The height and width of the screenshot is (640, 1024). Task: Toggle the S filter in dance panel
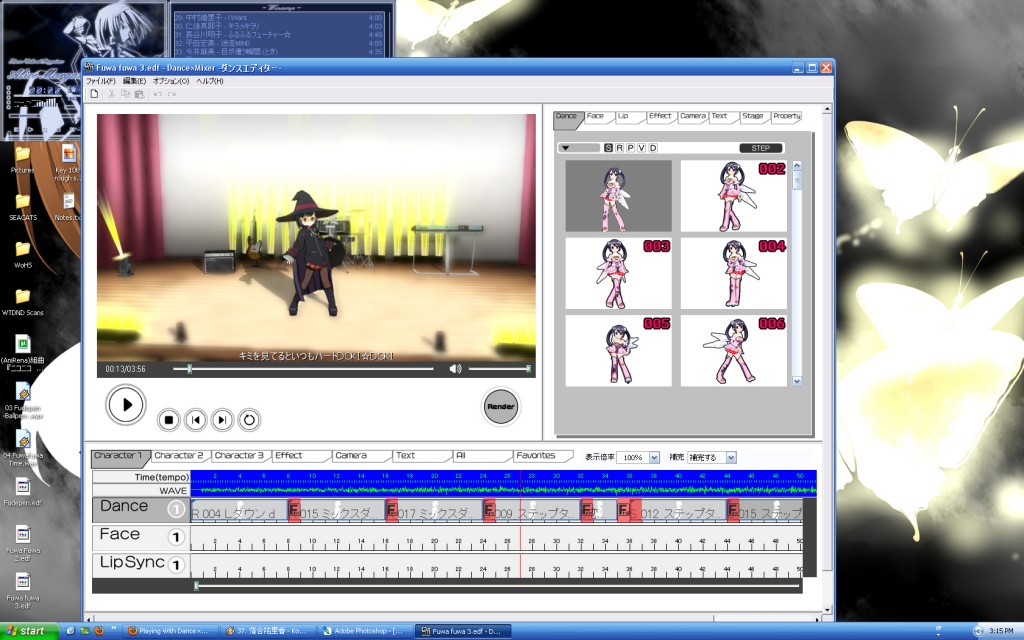608,148
